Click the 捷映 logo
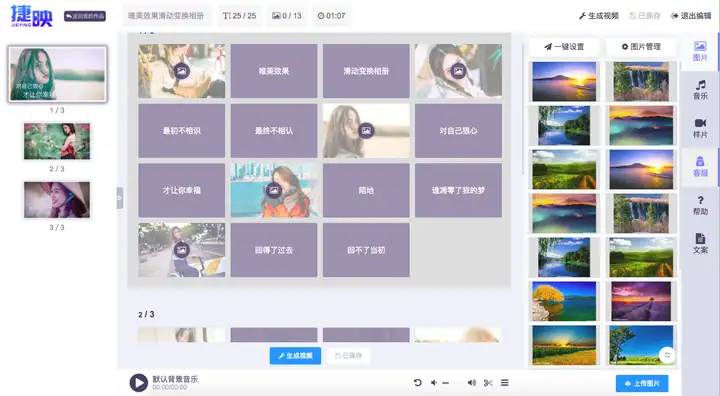 (x=31, y=16)
